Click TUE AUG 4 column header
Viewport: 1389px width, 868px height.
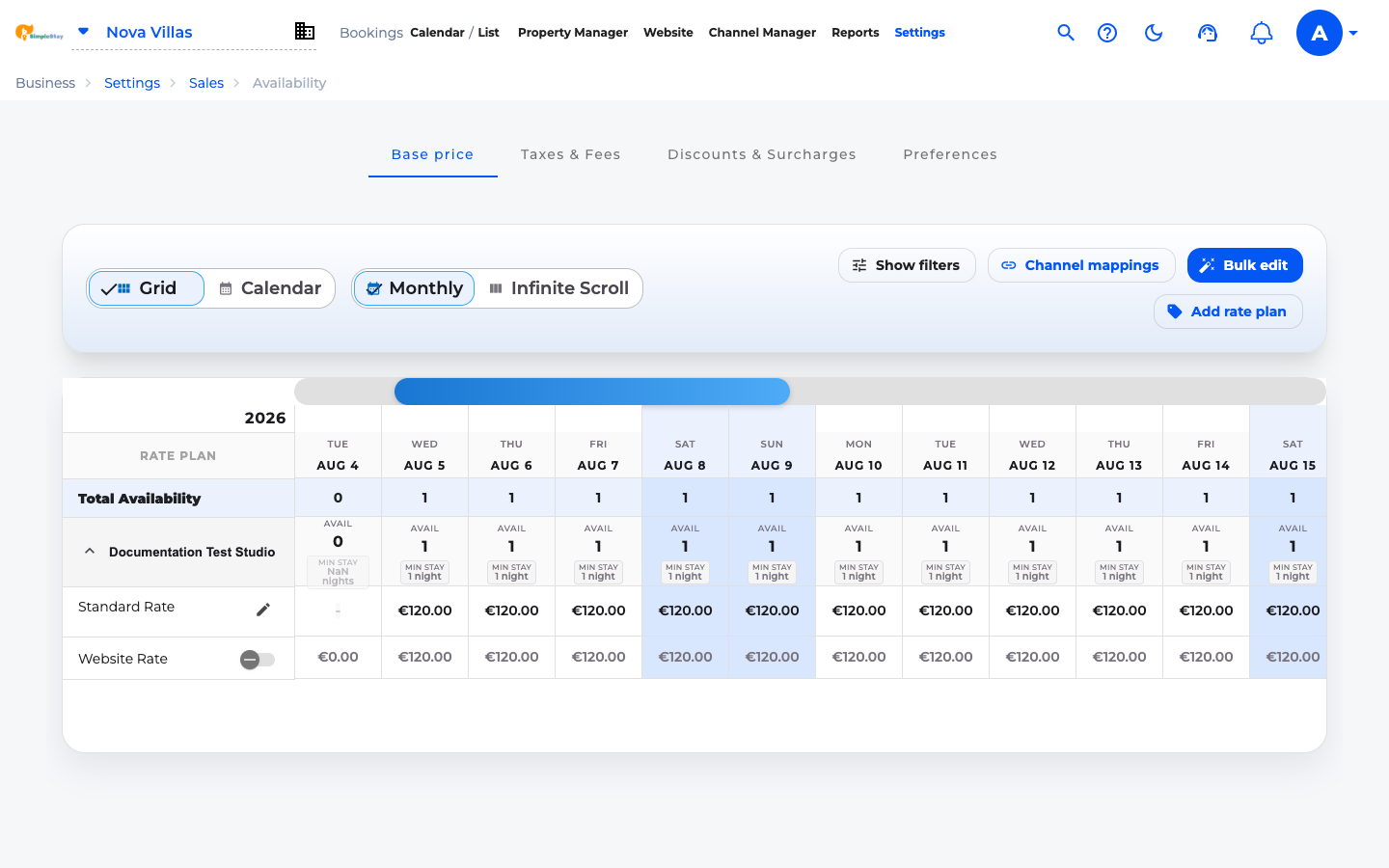338,454
